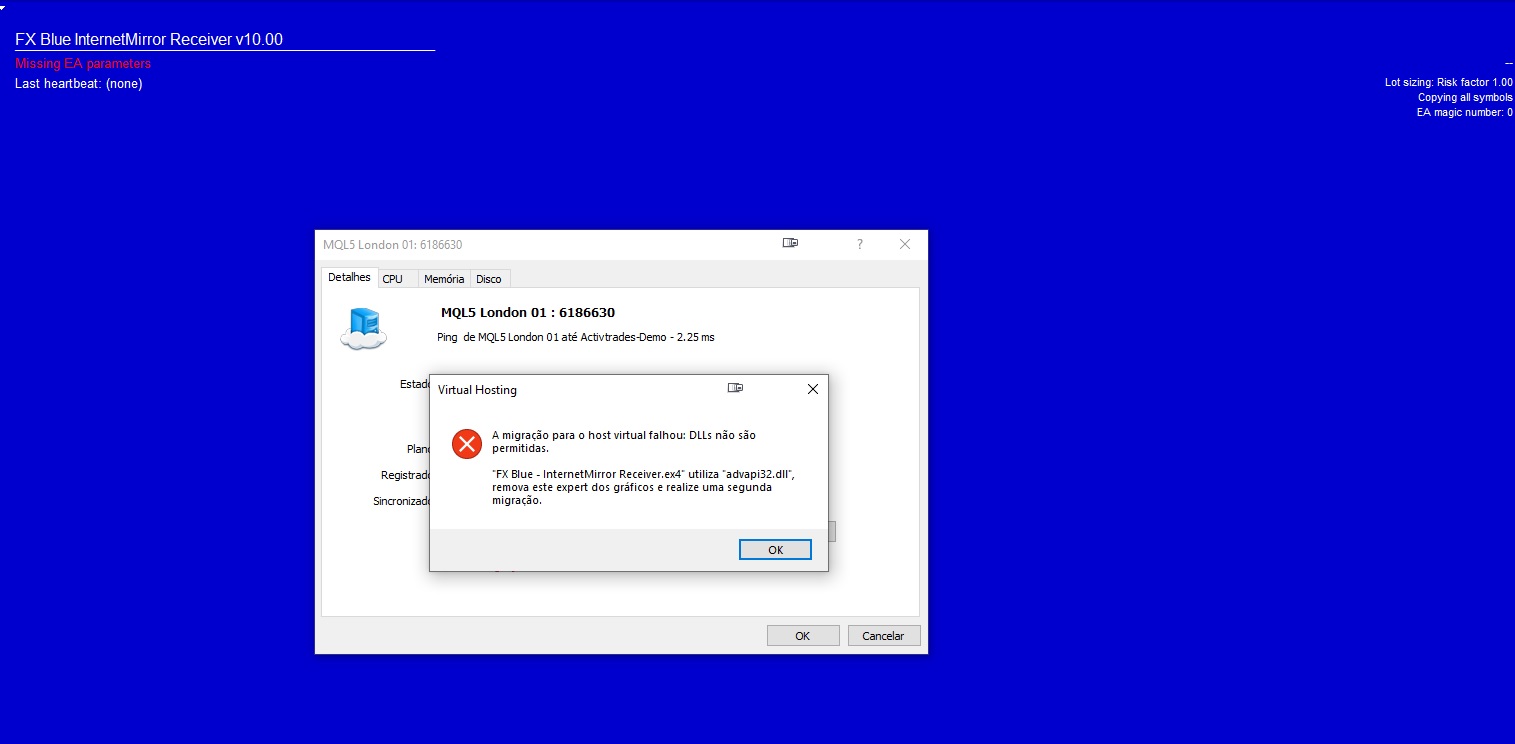The image size is (1515, 744).
Task: Click the 'Lot sizing: Risk factor 1.00' text
Action: coord(1449,83)
